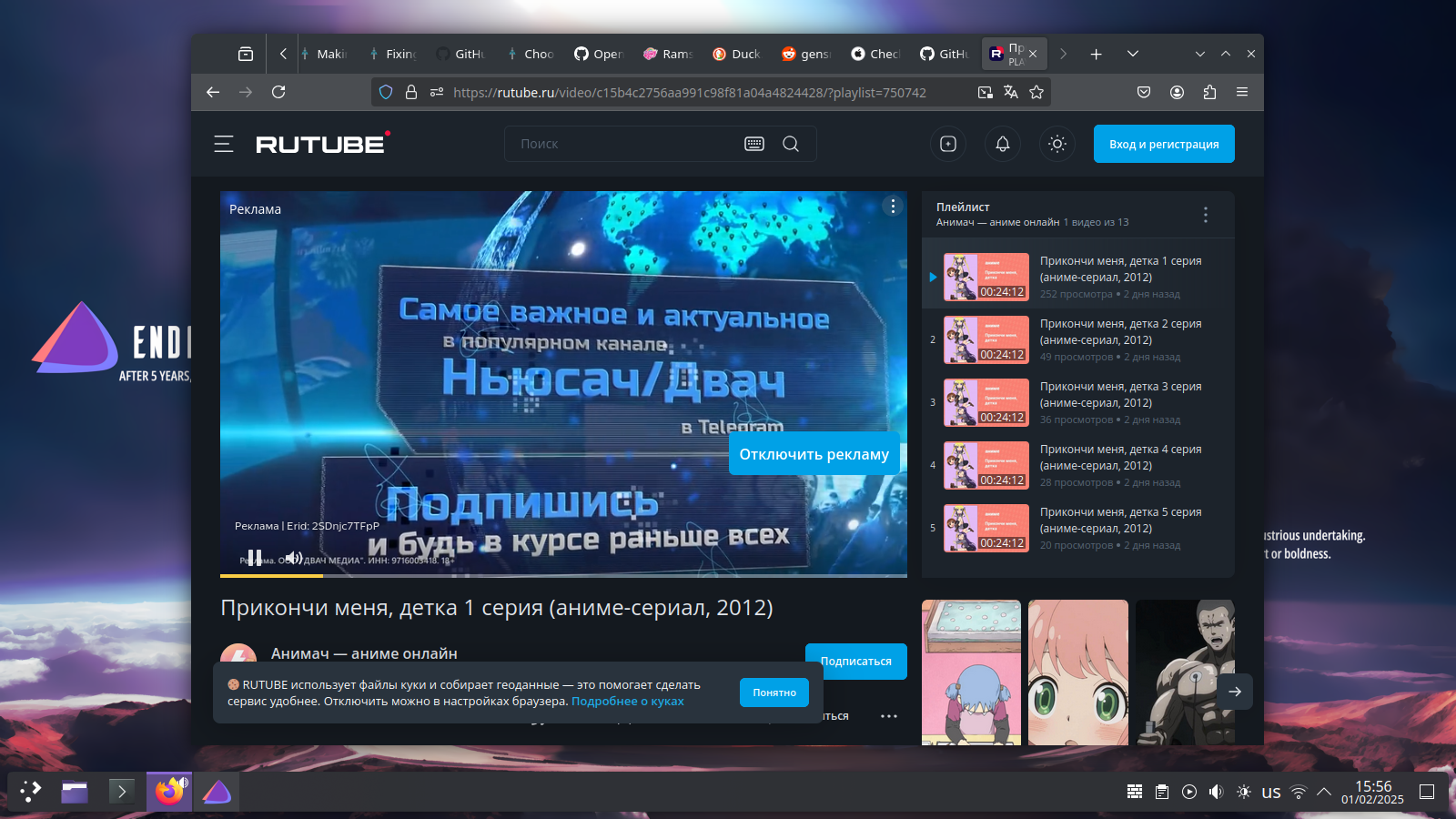Select playlist video '2 серия'
Image resolution: width=1456 pixels, height=819 pixels.
point(1080,339)
